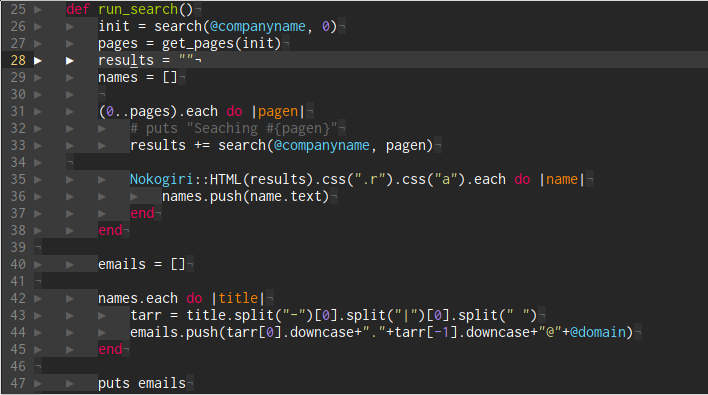The height and width of the screenshot is (395, 708).
Task: Click line number 25 in gutter
Action: pyautogui.click(x=18, y=9)
